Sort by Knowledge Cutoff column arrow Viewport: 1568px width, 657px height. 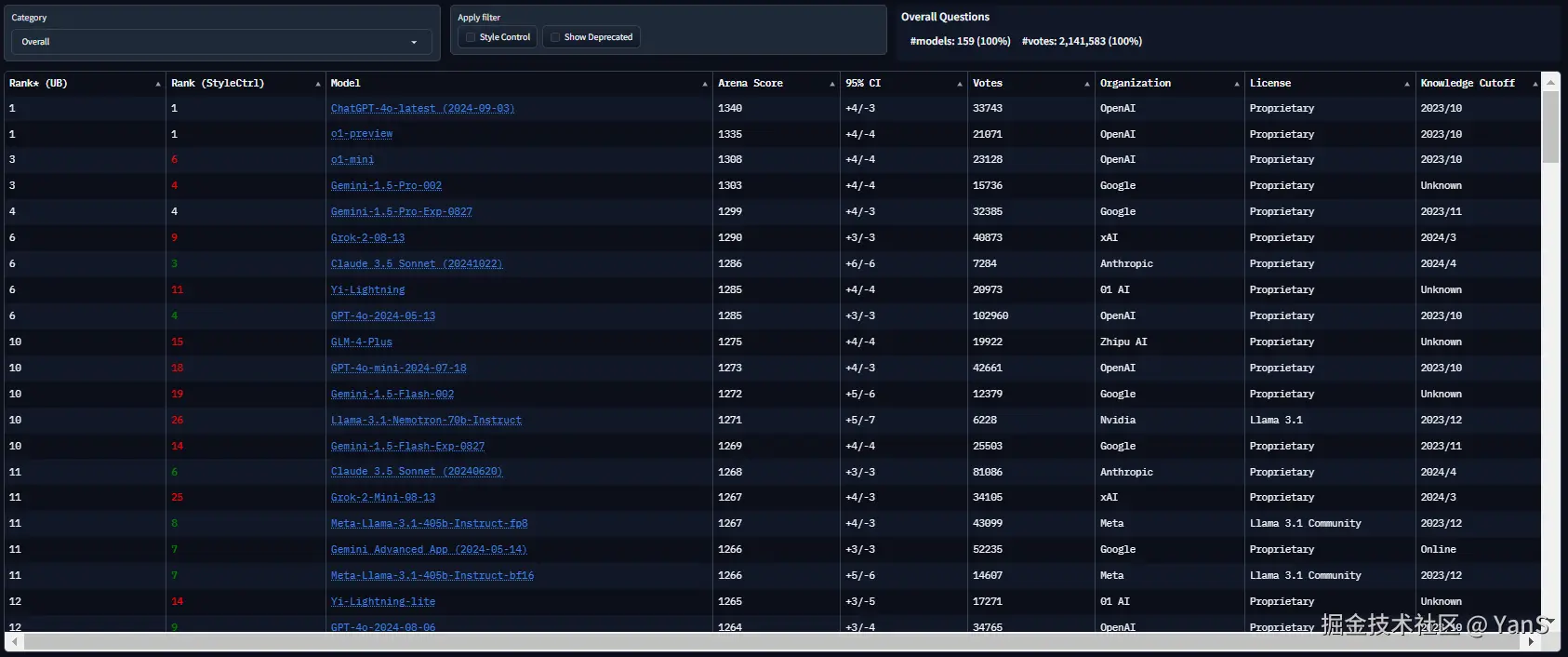point(1535,84)
